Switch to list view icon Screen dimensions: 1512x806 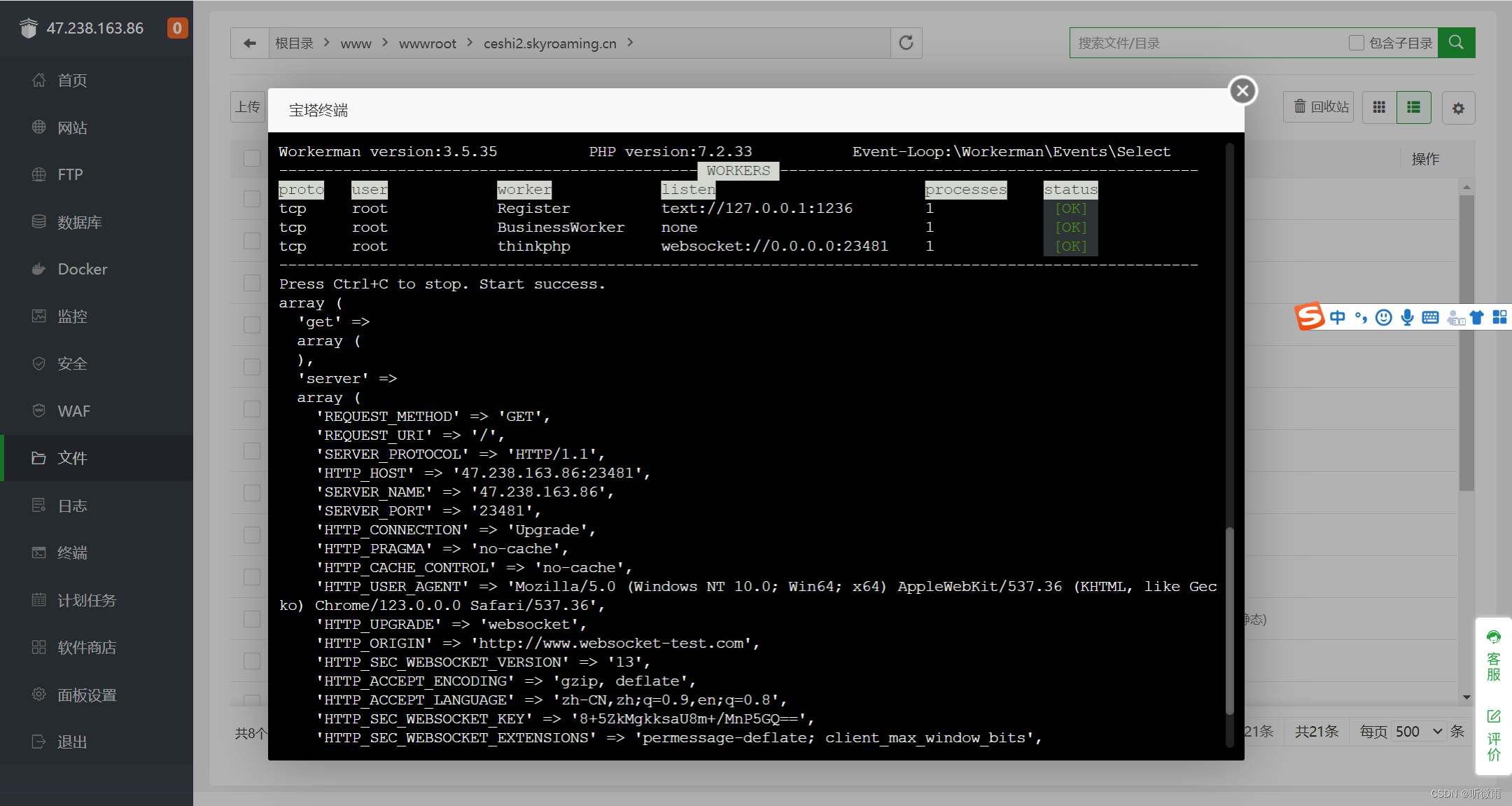1413,107
